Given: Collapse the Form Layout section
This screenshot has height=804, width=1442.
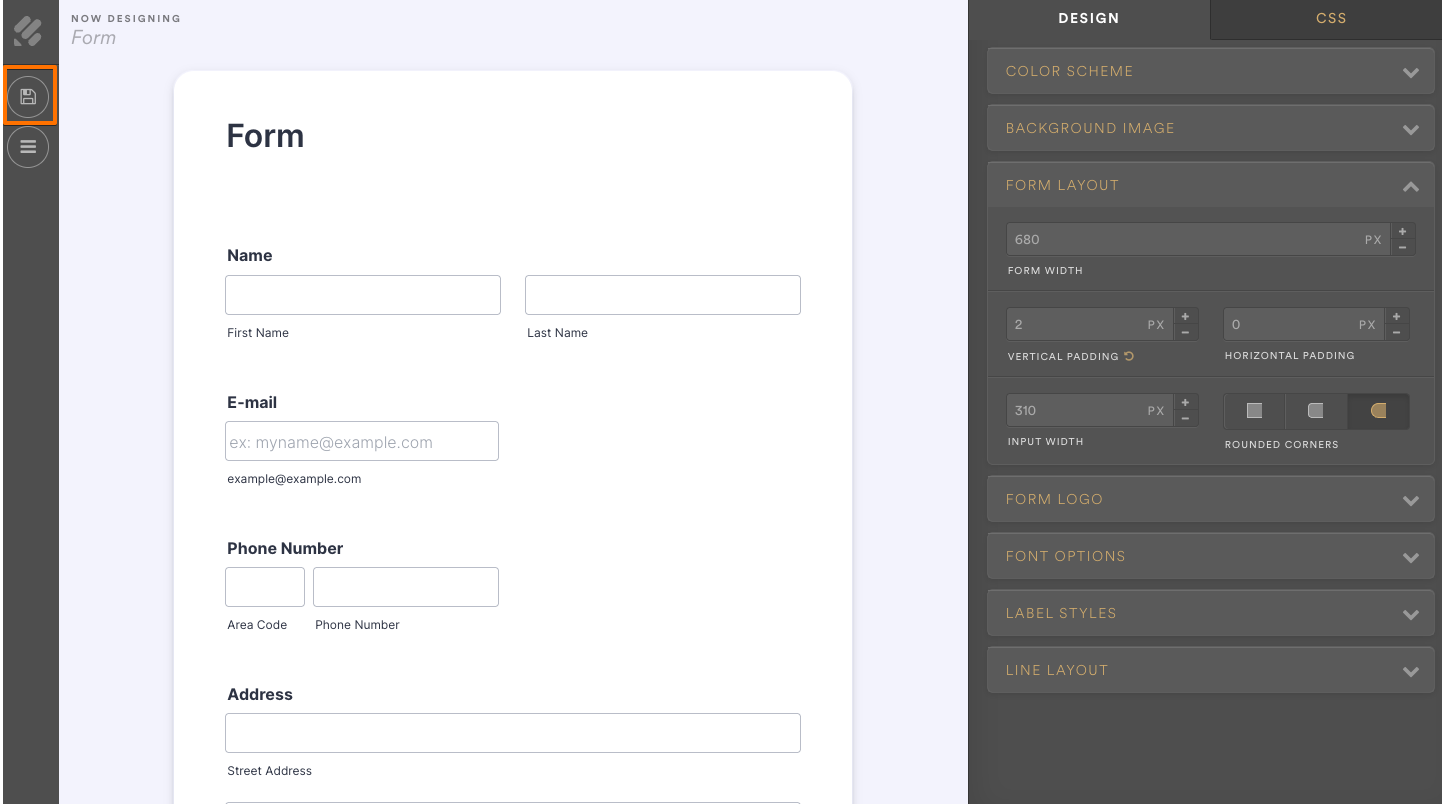Looking at the screenshot, I should 1210,186.
